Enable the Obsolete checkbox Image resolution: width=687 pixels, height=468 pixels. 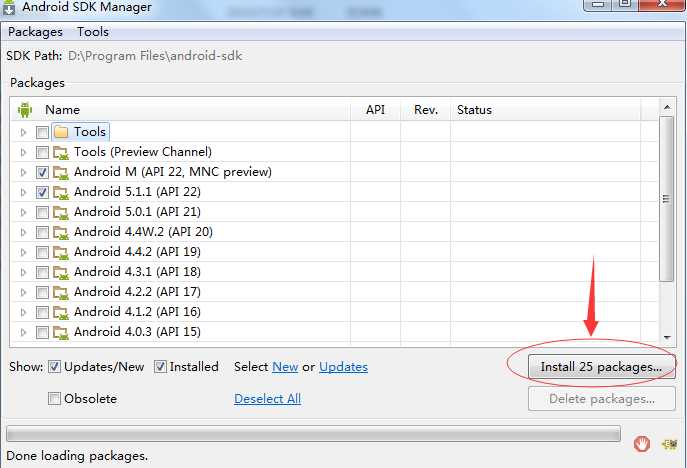click(x=54, y=399)
